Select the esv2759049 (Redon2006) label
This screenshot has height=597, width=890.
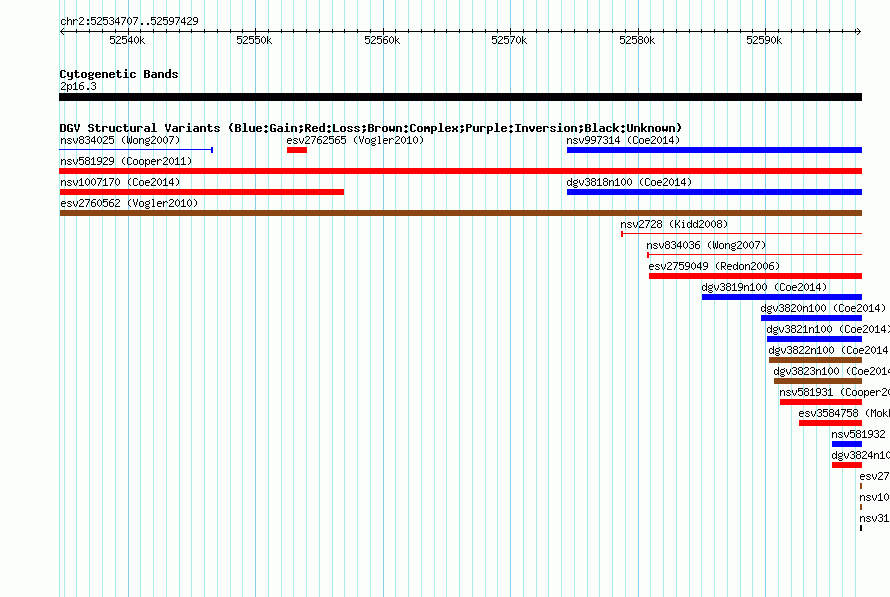715,266
